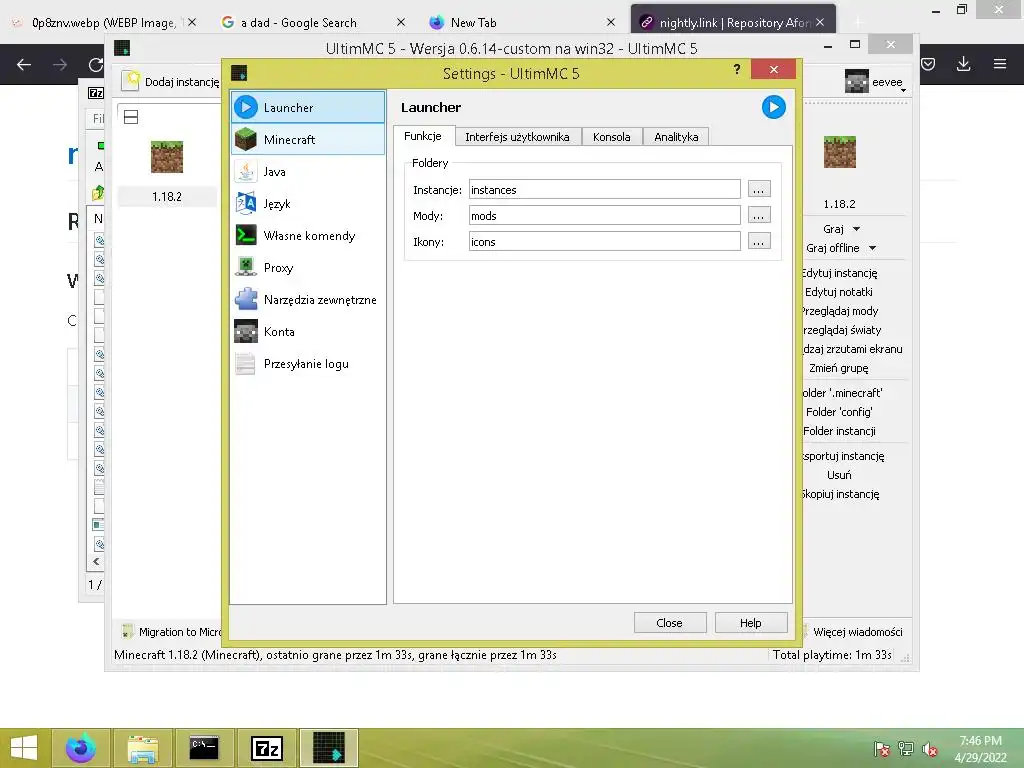Switch to the Konsola tab
1024x768 pixels.
pyautogui.click(x=612, y=136)
